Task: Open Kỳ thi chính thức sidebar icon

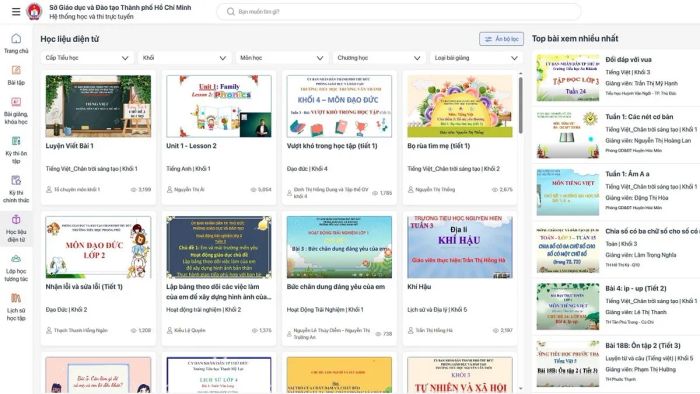Action: click(16, 180)
